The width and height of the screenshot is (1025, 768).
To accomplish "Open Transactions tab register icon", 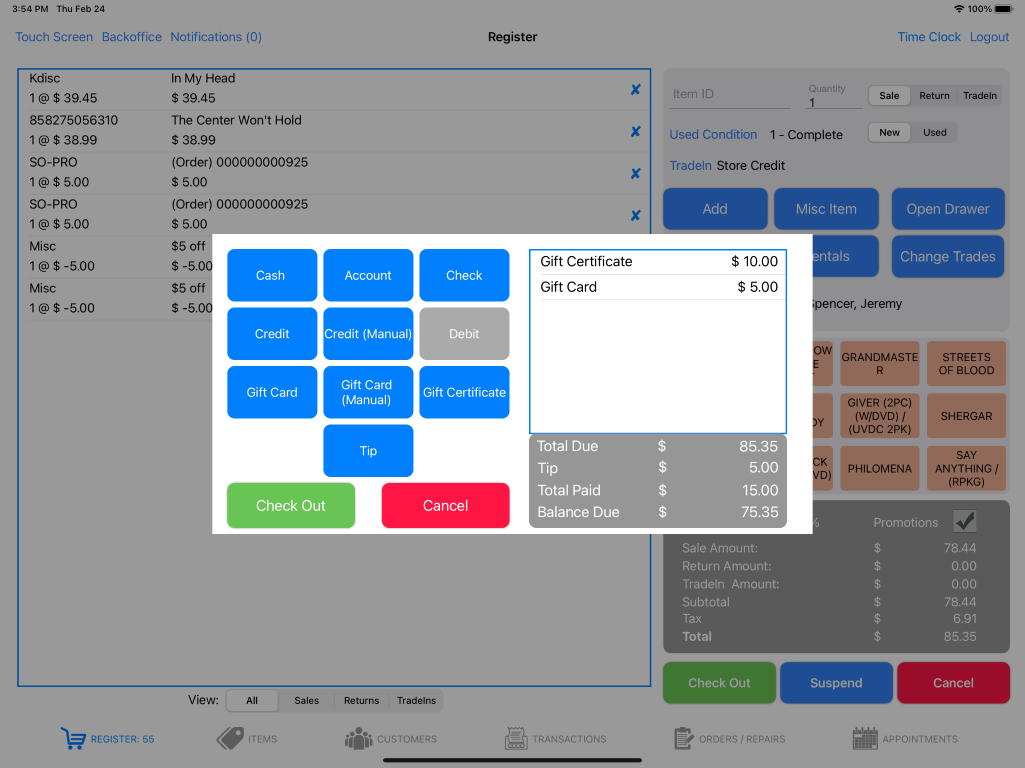I will click(x=516, y=739).
